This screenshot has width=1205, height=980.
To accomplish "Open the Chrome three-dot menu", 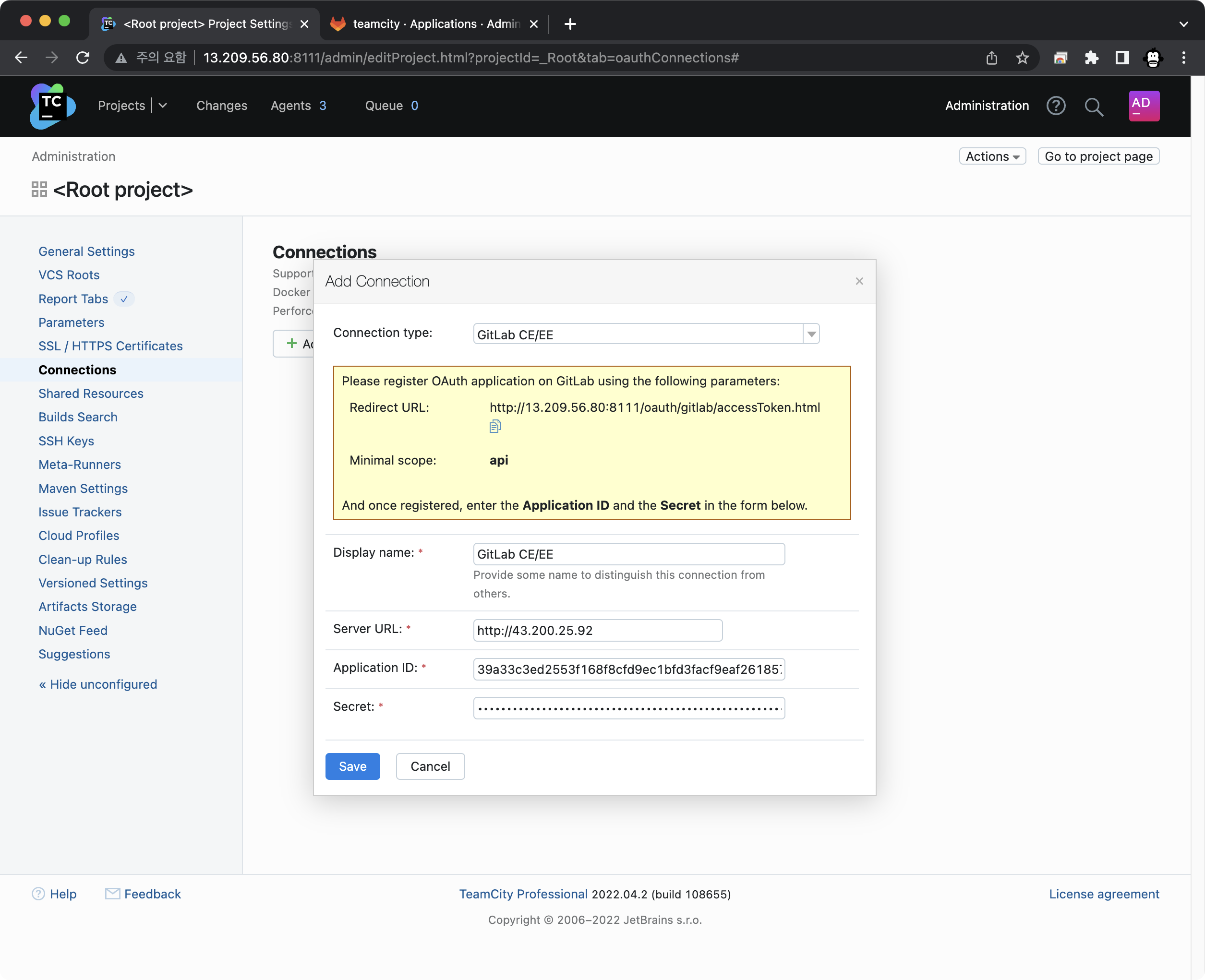I will point(1184,58).
